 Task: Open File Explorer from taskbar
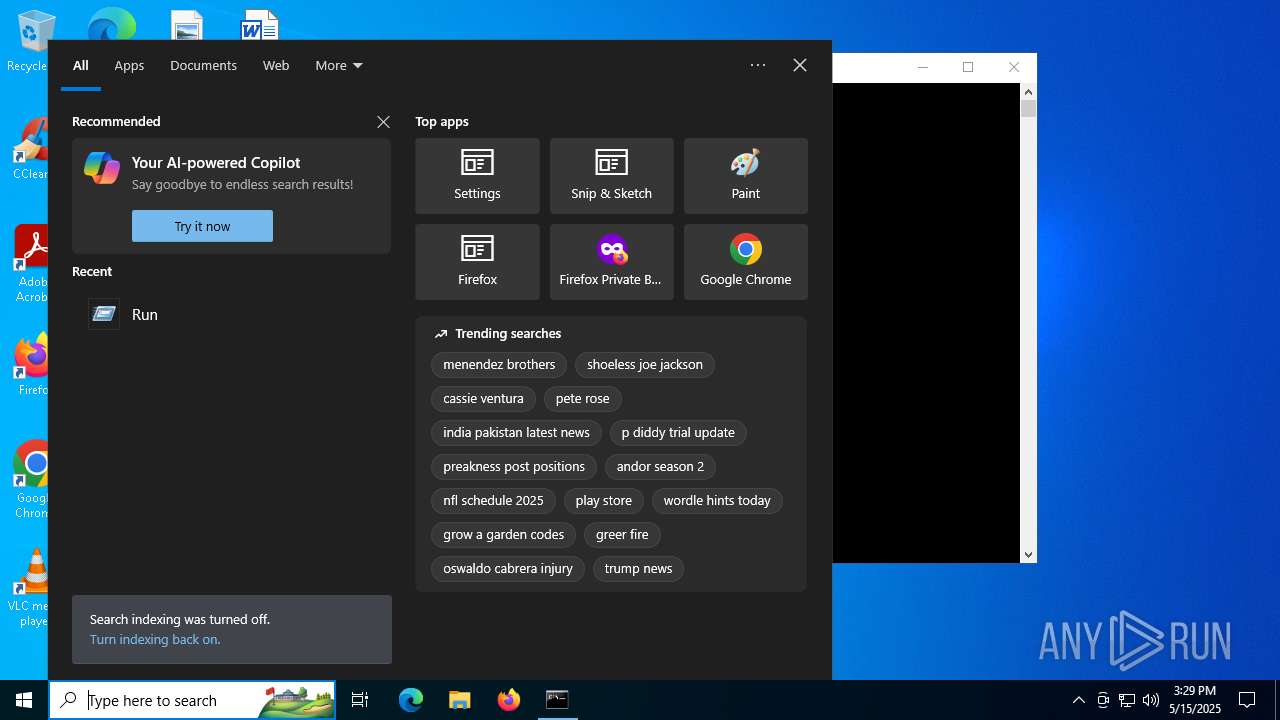coord(459,700)
